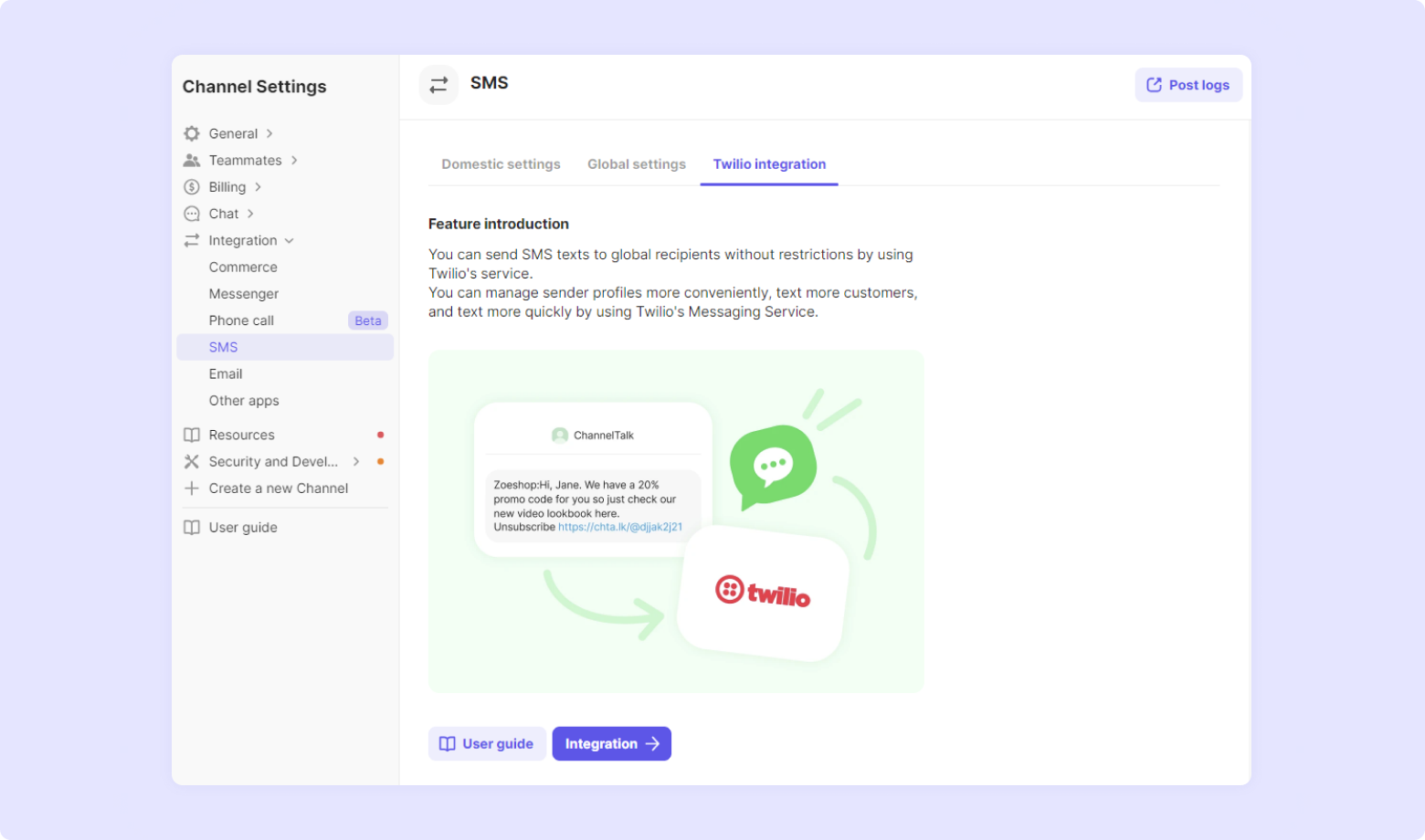1425x840 pixels.
Task: Click the Post logs external-link icon
Action: [1155, 85]
